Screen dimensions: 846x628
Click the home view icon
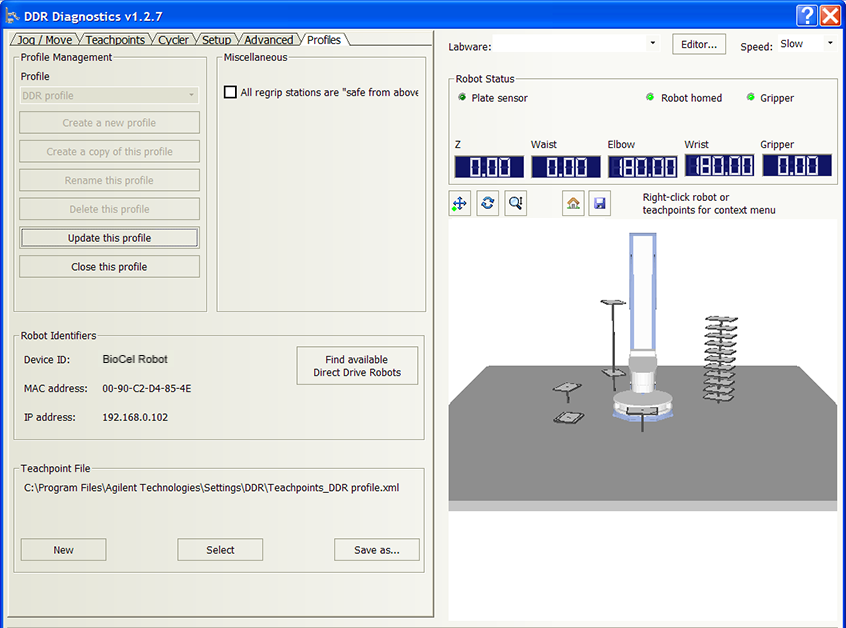click(x=573, y=203)
